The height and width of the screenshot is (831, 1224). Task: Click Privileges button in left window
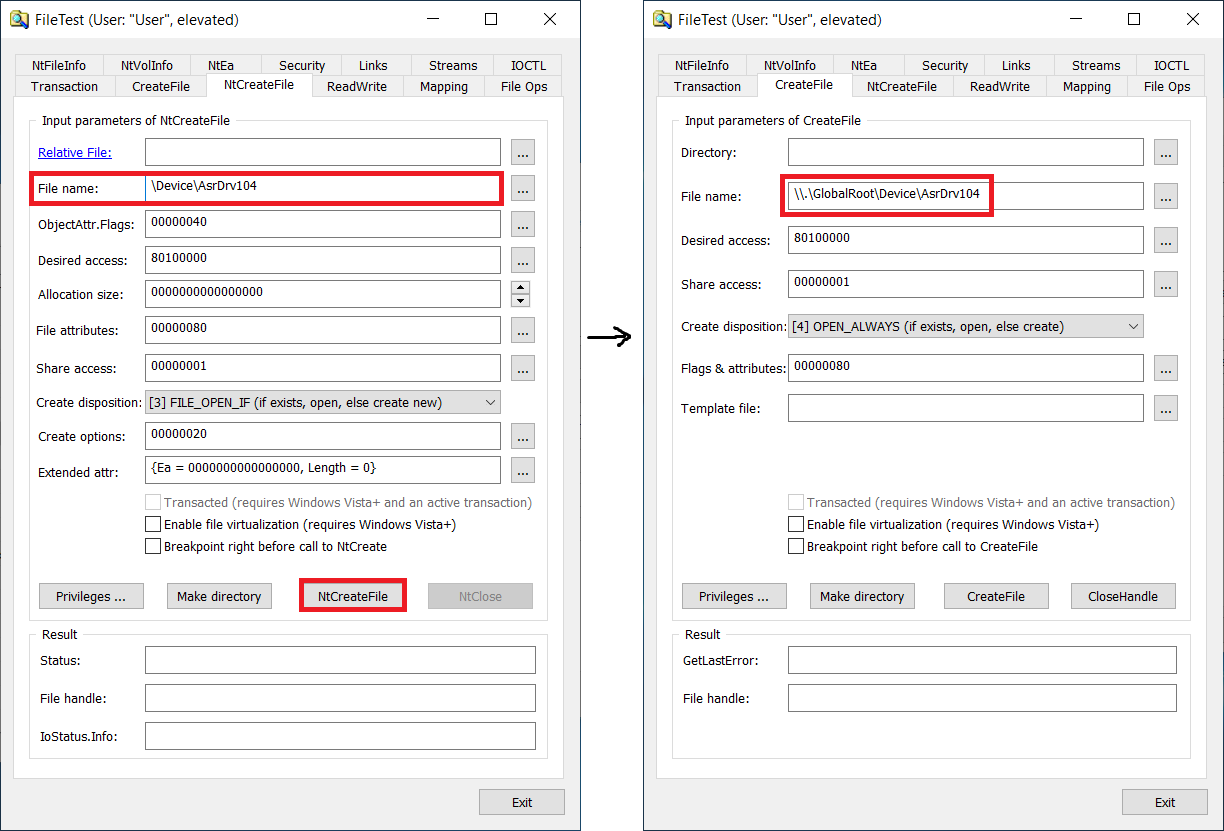[91, 596]
